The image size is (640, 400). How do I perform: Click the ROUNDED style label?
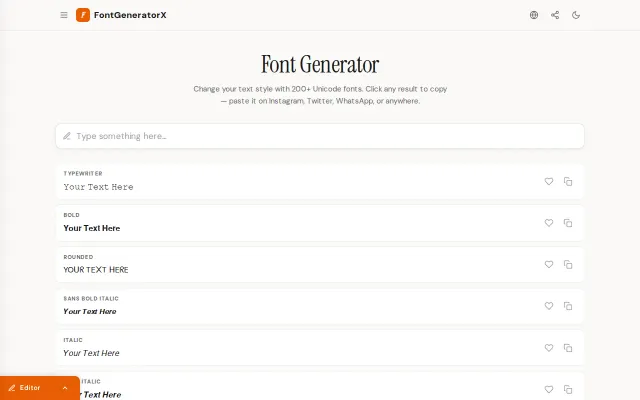[x=78, y=257]
